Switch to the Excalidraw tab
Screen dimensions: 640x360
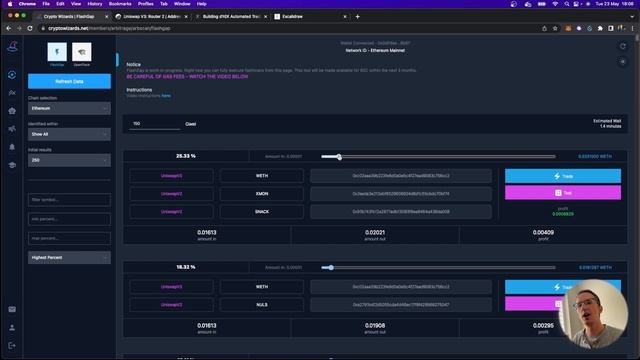[x=310, y=16]
